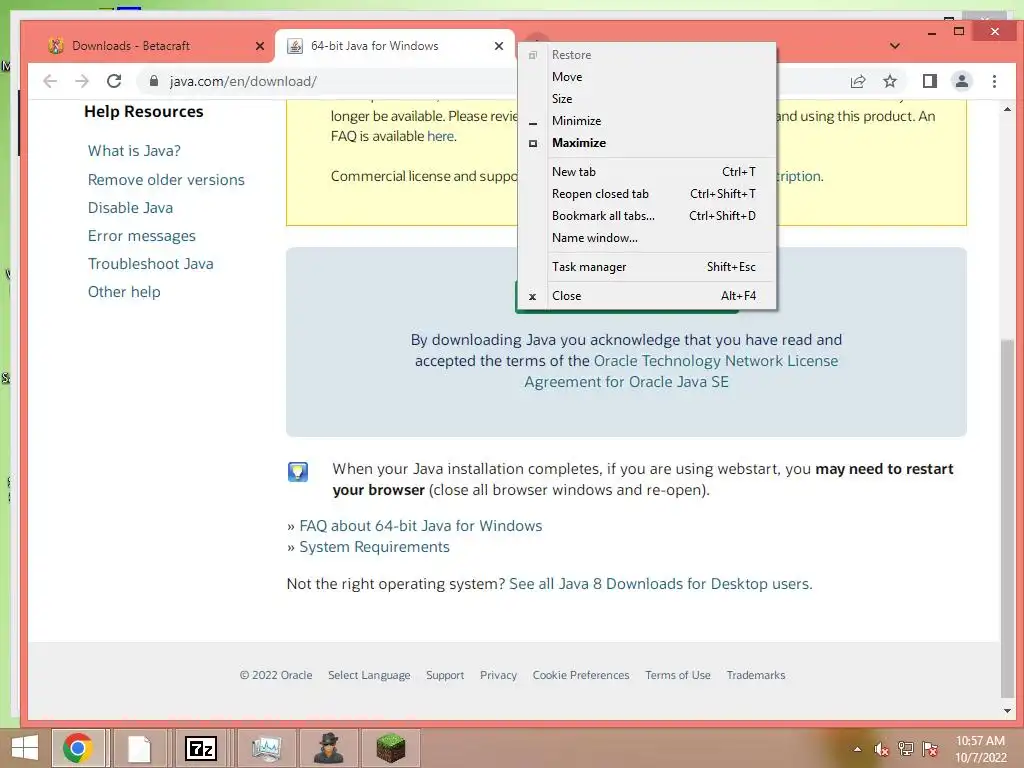Open the Chrome profile avatar
This screenshot has height=768, width=1024.
(x=961, y=81)
